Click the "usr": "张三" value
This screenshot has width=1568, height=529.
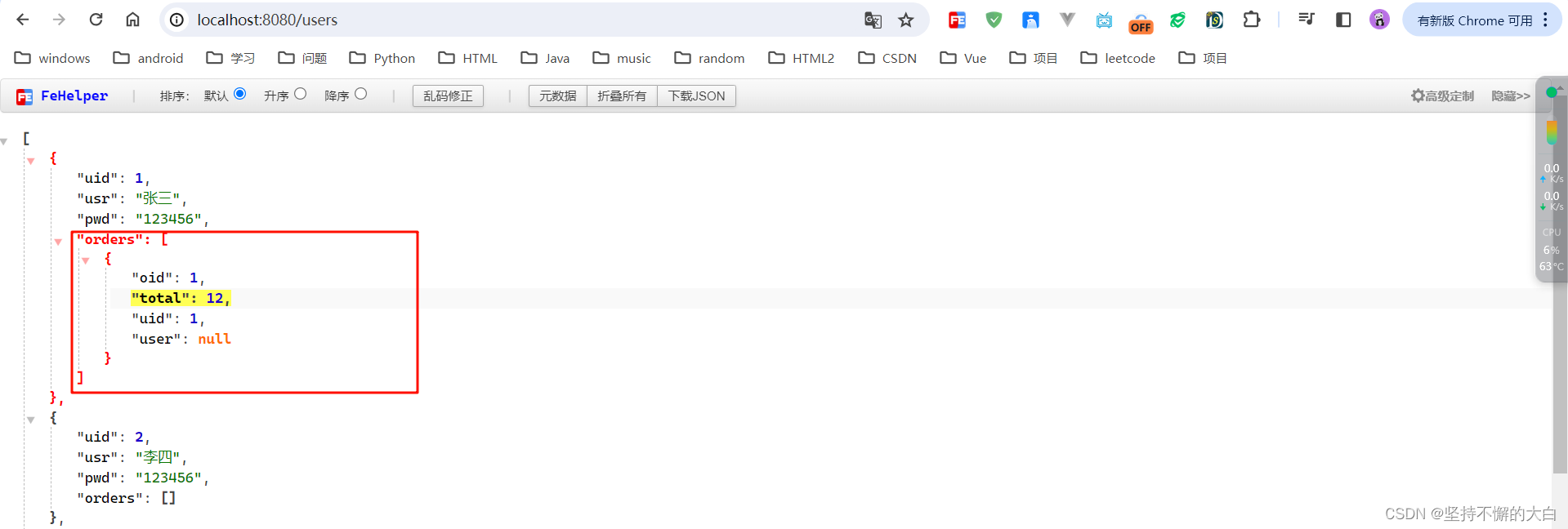pyautogui.click(x=159, y=198)
